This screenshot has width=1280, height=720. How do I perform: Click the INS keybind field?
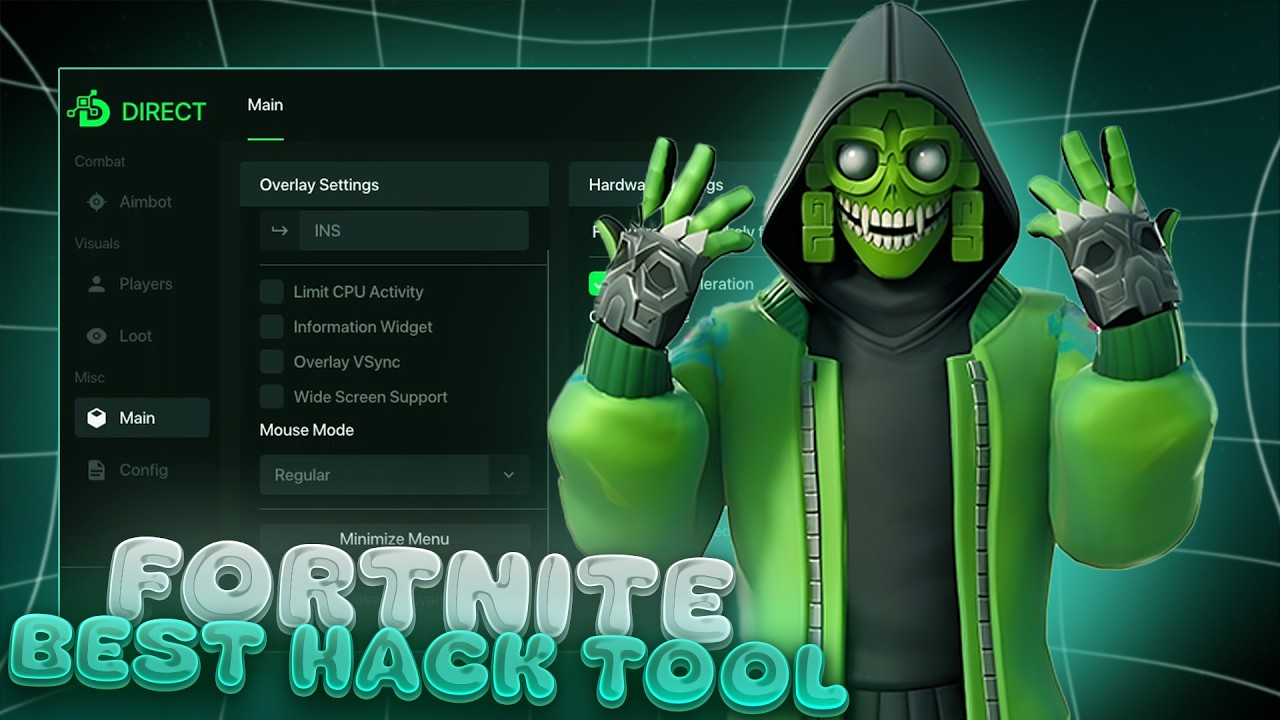[414, 231]
